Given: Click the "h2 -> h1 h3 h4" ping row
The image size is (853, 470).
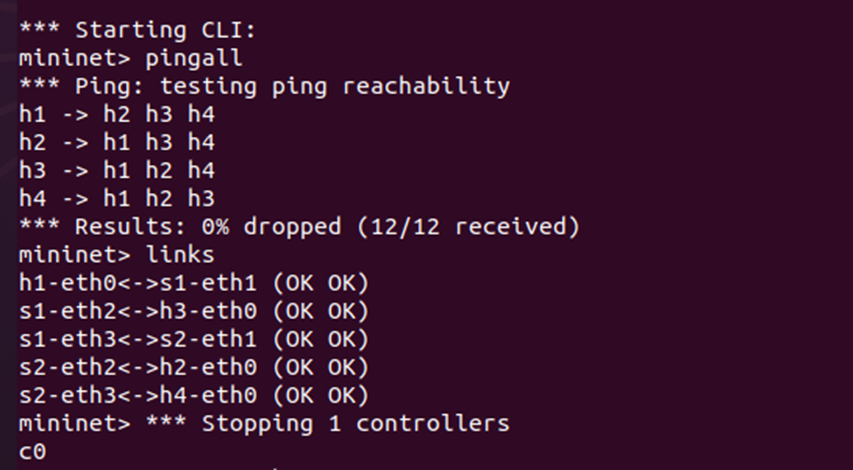Looking at the screenshot, I should coord(116,142).
